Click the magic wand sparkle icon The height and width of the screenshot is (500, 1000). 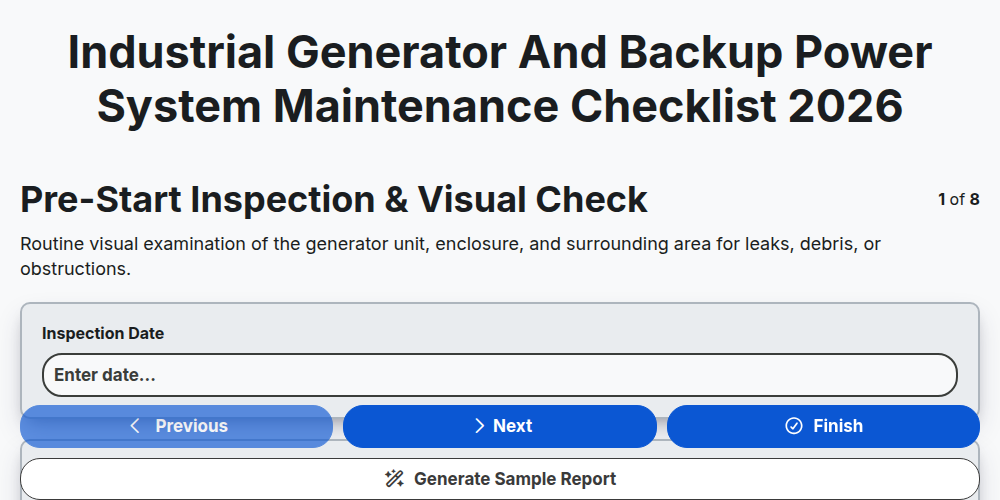click(x=394, y=478)
